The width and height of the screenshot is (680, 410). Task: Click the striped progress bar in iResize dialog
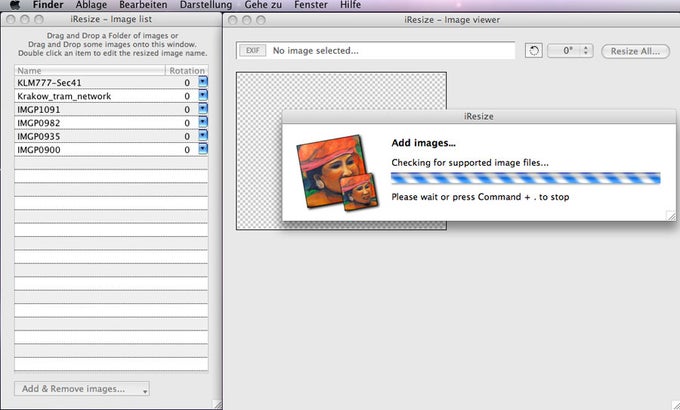pyautogui.click(x=526, y=178)
